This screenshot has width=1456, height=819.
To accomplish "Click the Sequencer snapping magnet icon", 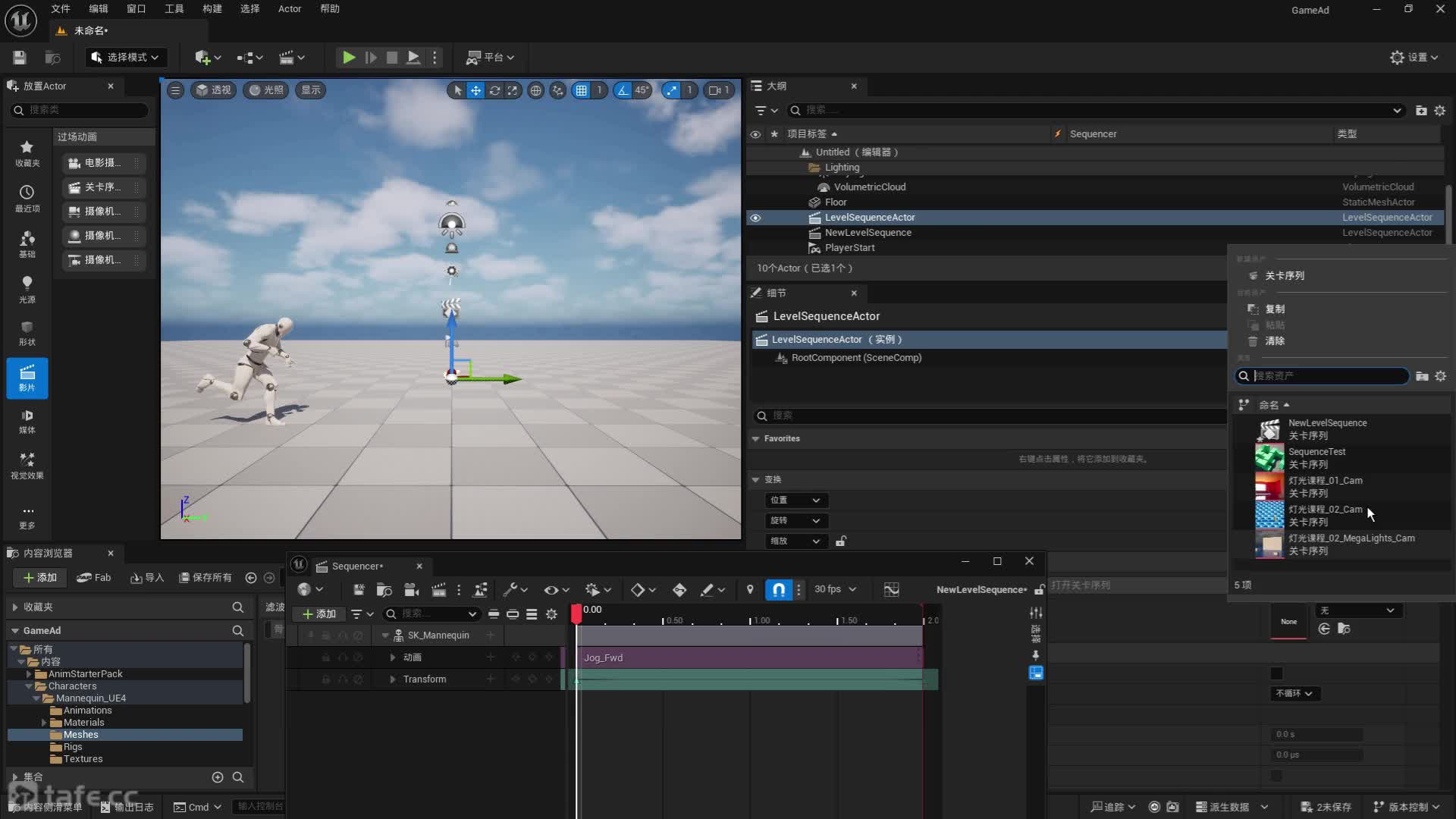I will (x=778, y=590).
